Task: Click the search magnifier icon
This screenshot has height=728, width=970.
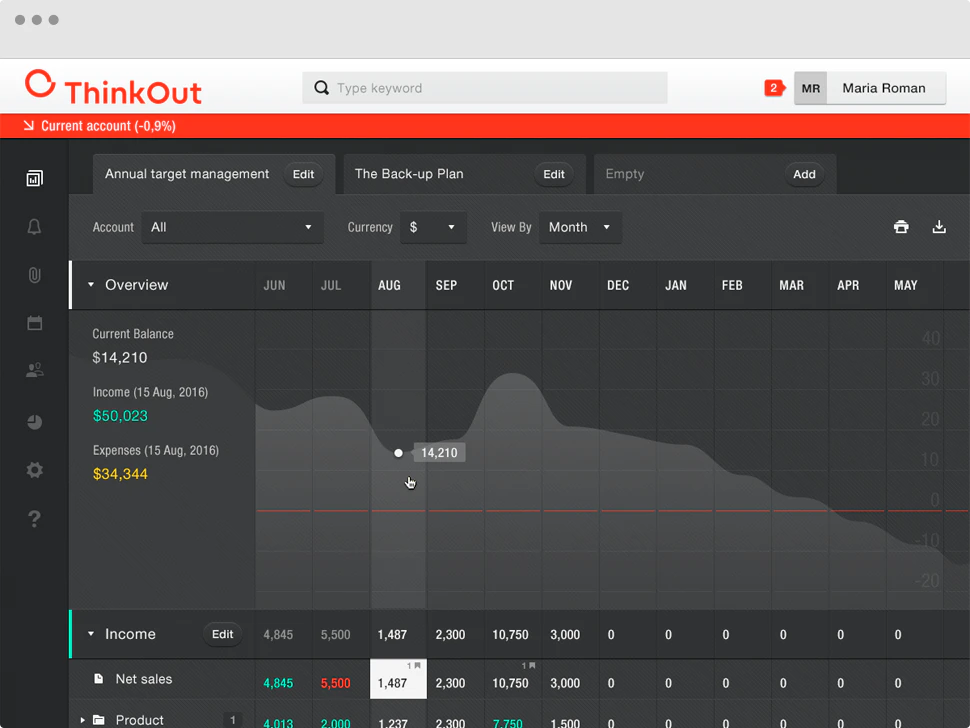Action: 321,88
